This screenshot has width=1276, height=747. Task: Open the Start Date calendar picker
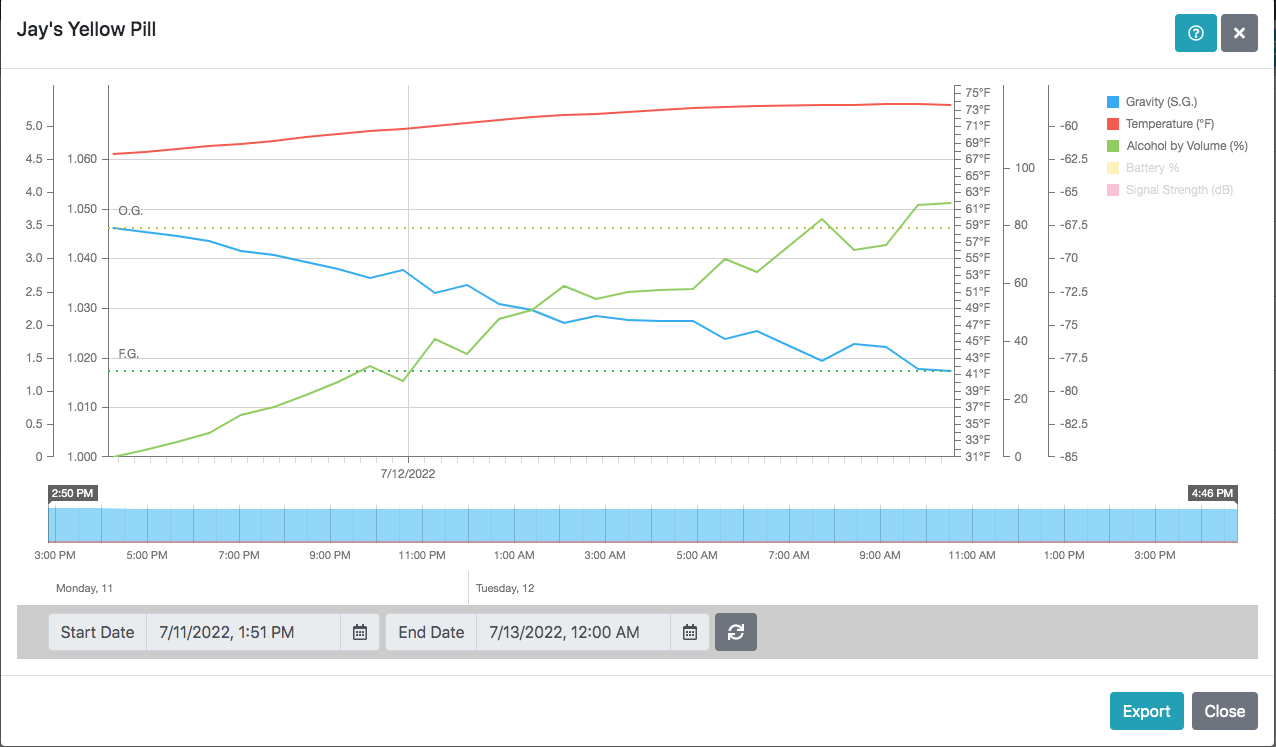[360, 632]
